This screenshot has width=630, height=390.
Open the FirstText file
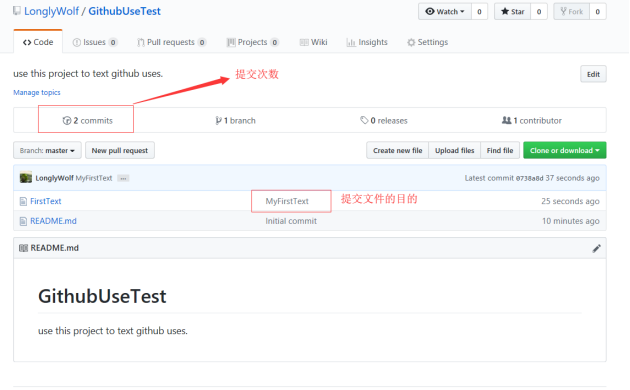pos(46,201)
